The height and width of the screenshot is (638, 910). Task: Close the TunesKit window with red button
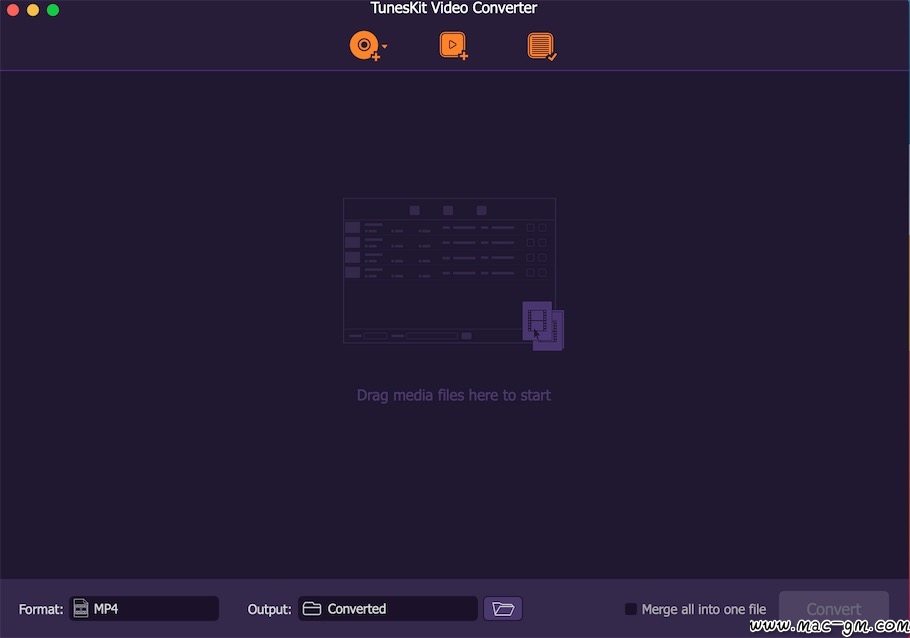(13, 10)
